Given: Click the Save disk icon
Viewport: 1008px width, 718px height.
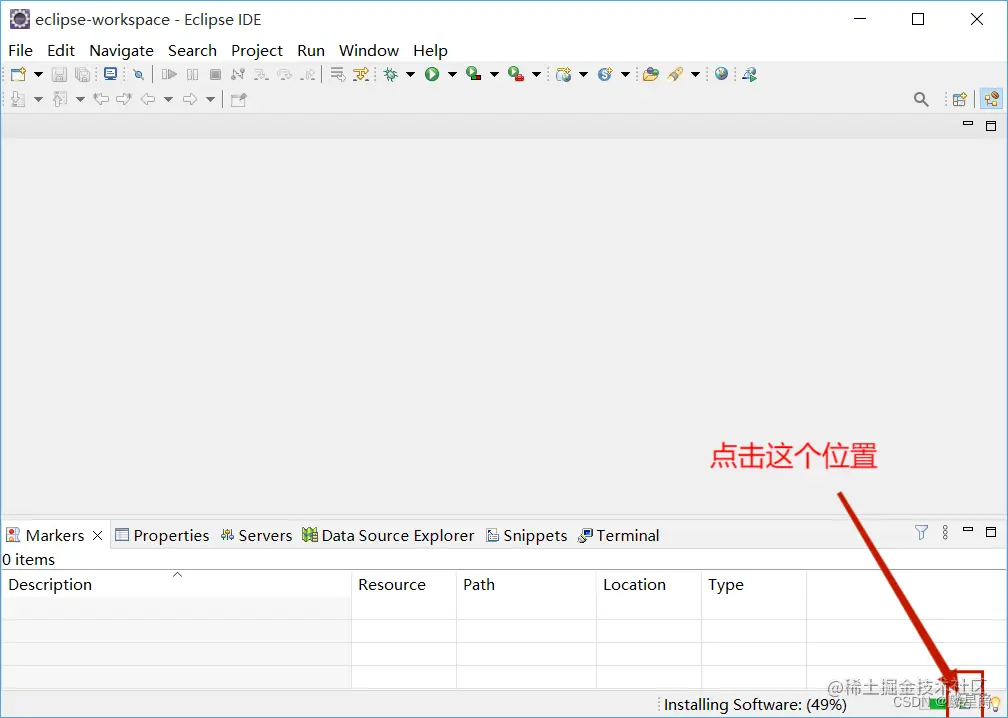Looking at the screenshot, I should coord(59,75).
